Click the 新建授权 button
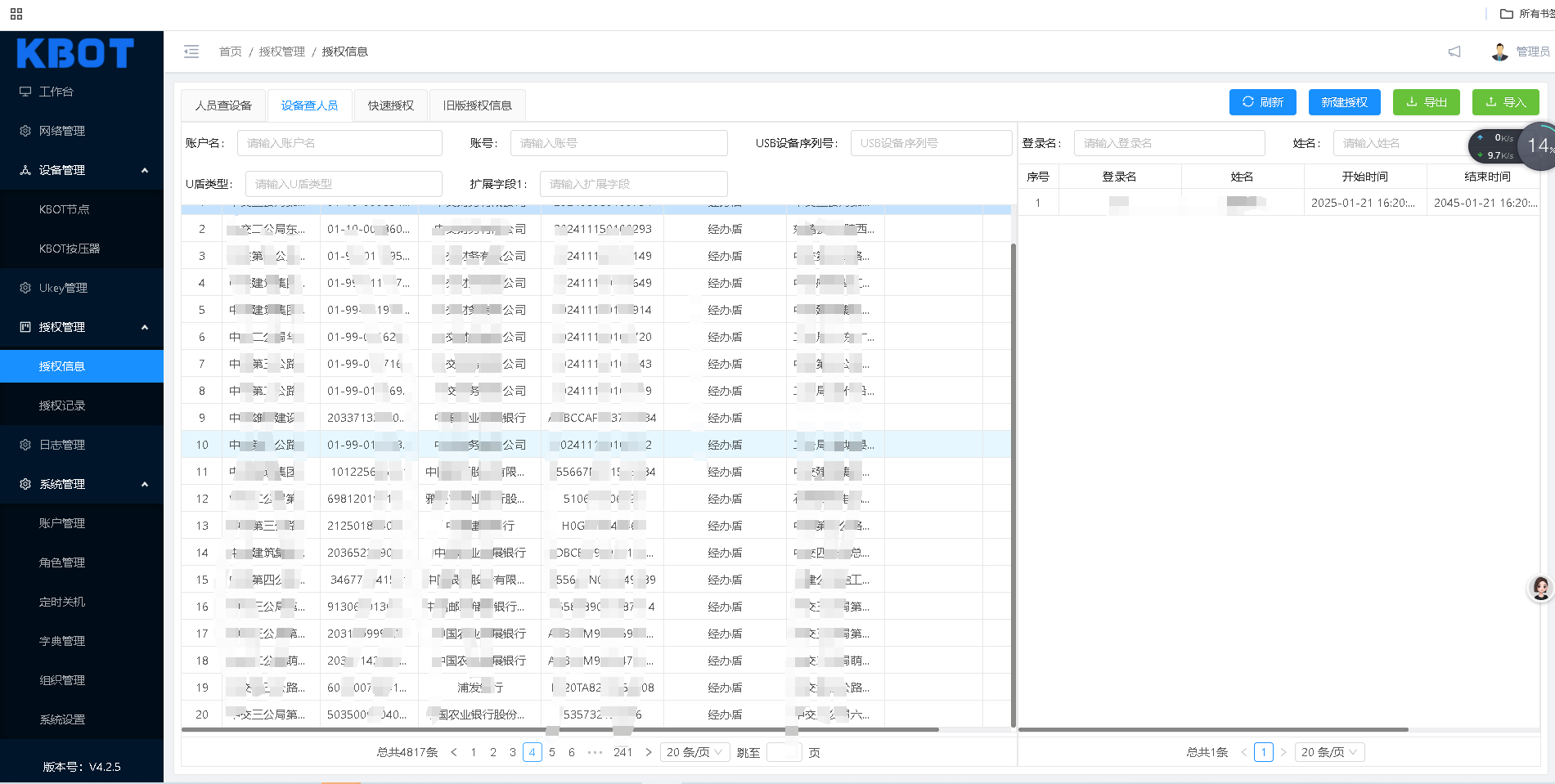Image resolution: width=1555 pixels, height=784 pixels. pos(1344,102)
